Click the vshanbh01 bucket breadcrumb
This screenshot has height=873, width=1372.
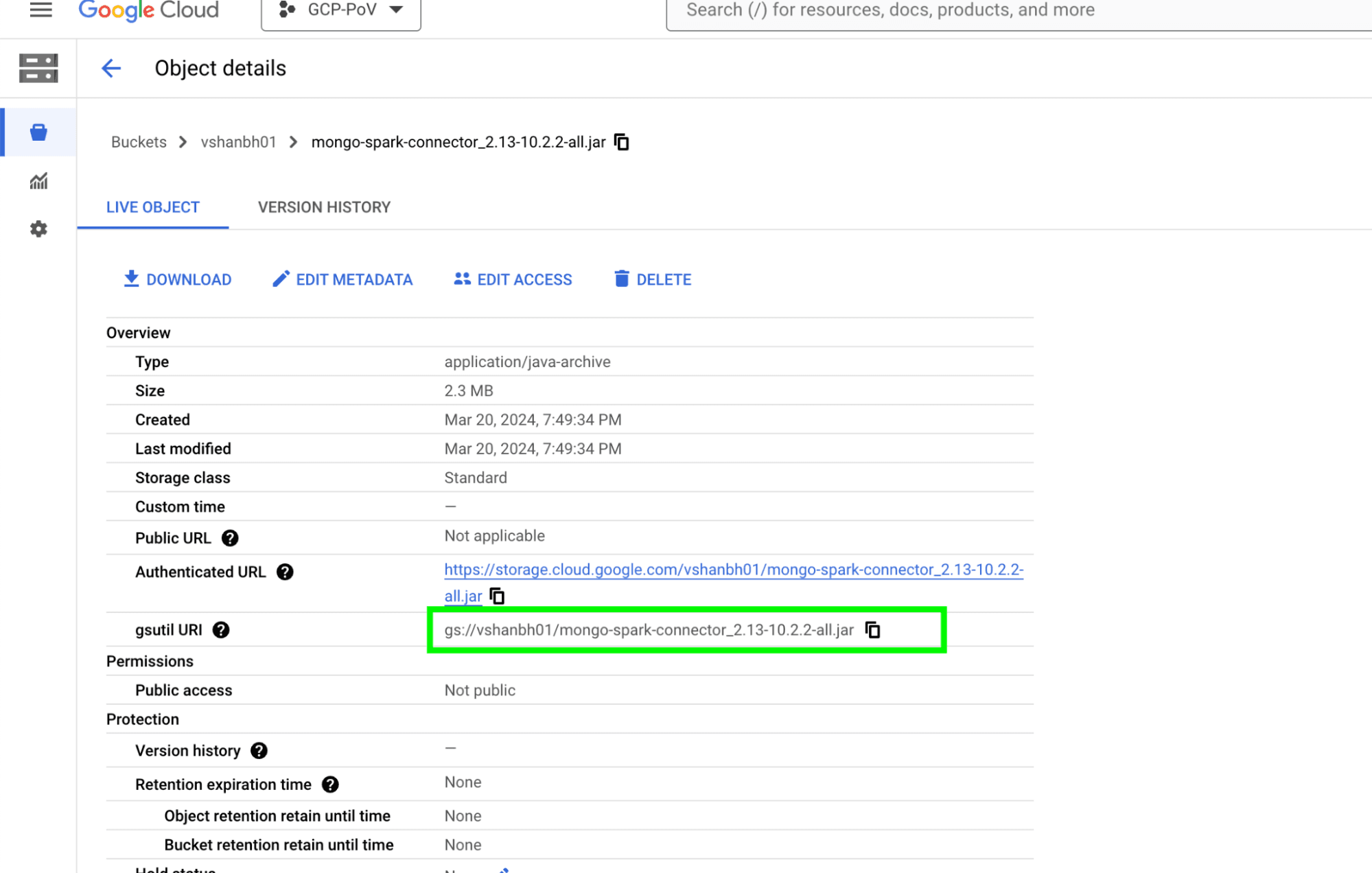pyautogui.click(x=238, y=142)
